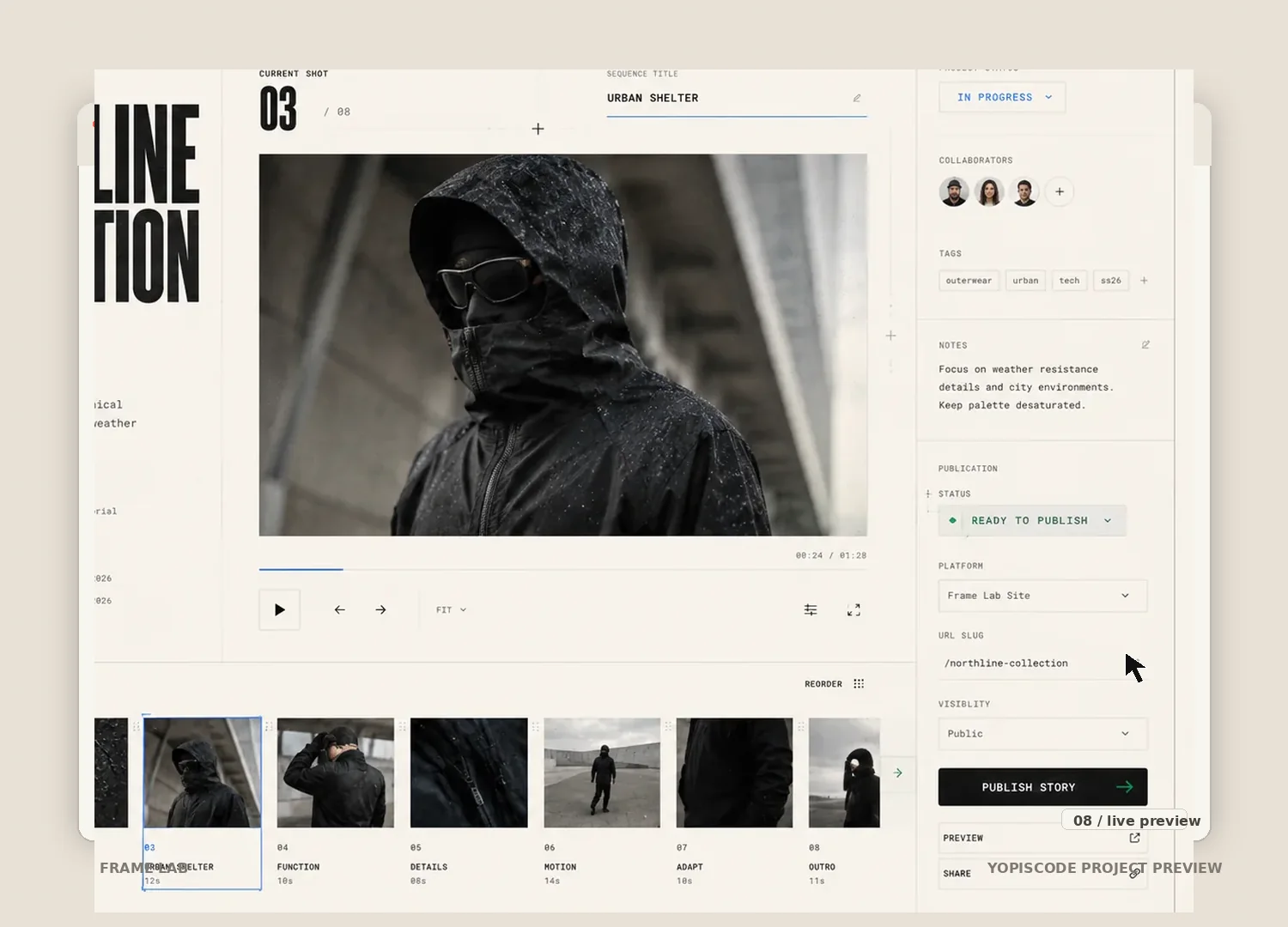Screen dimensions: 1288x927
Task: Select the outerwear tag
Action: (969, 281)
